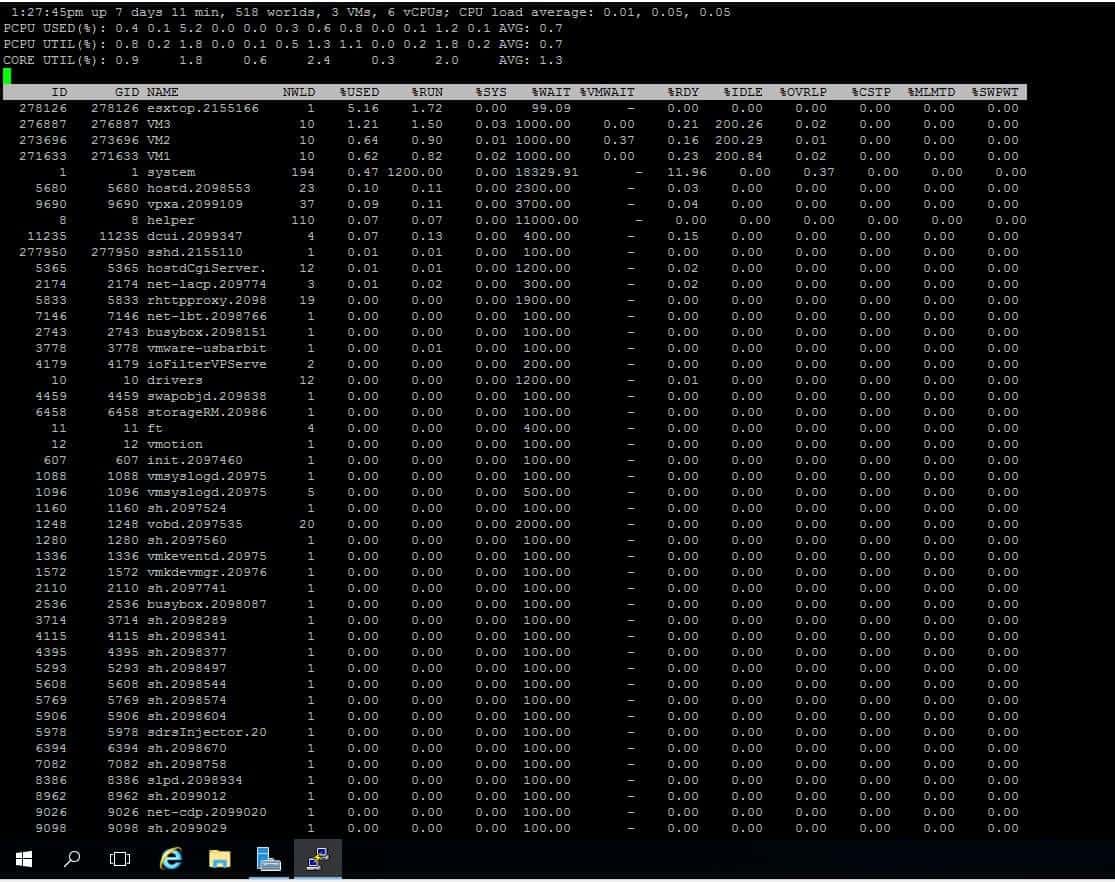Screen dimensions: 1115x882
Task: Select the VM3 row name
Action: click(159, 124)
